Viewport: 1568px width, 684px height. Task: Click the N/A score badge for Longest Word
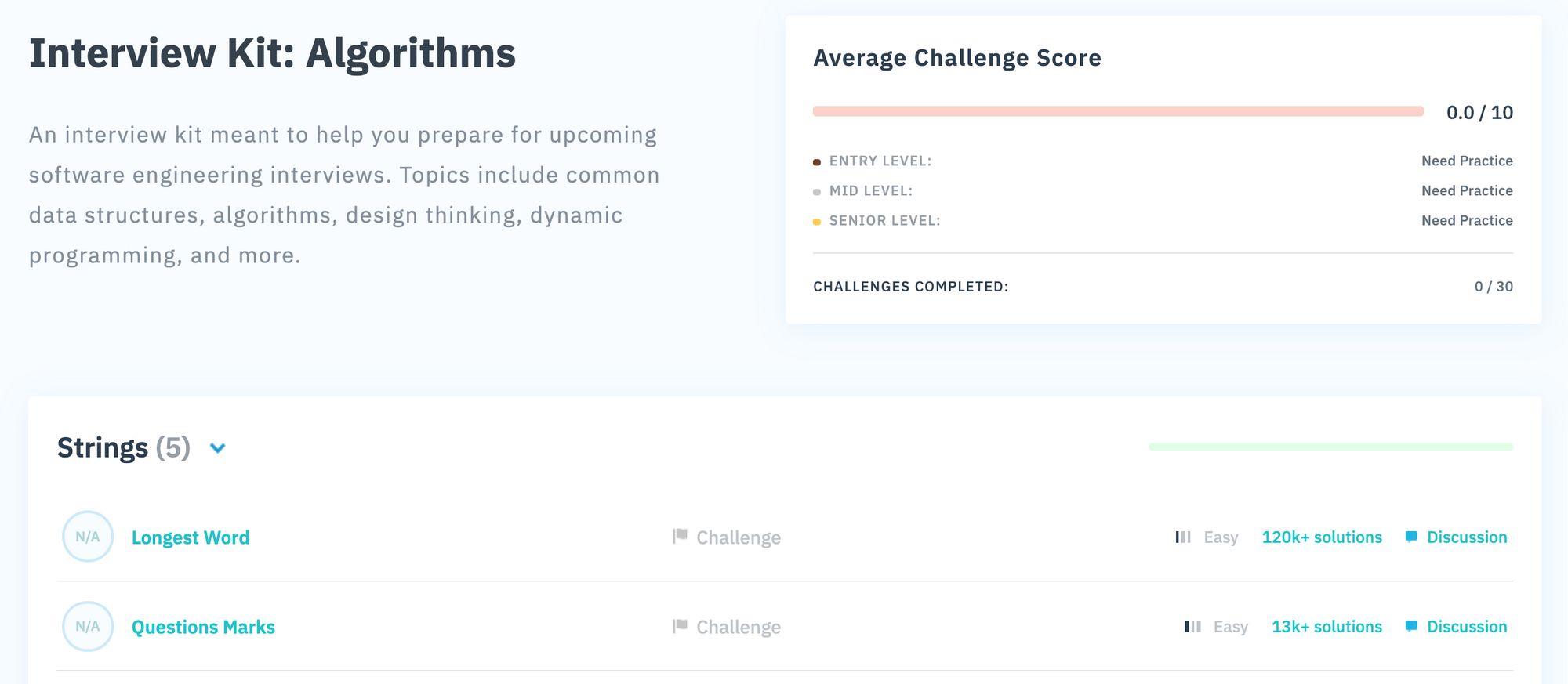[88, 537]
